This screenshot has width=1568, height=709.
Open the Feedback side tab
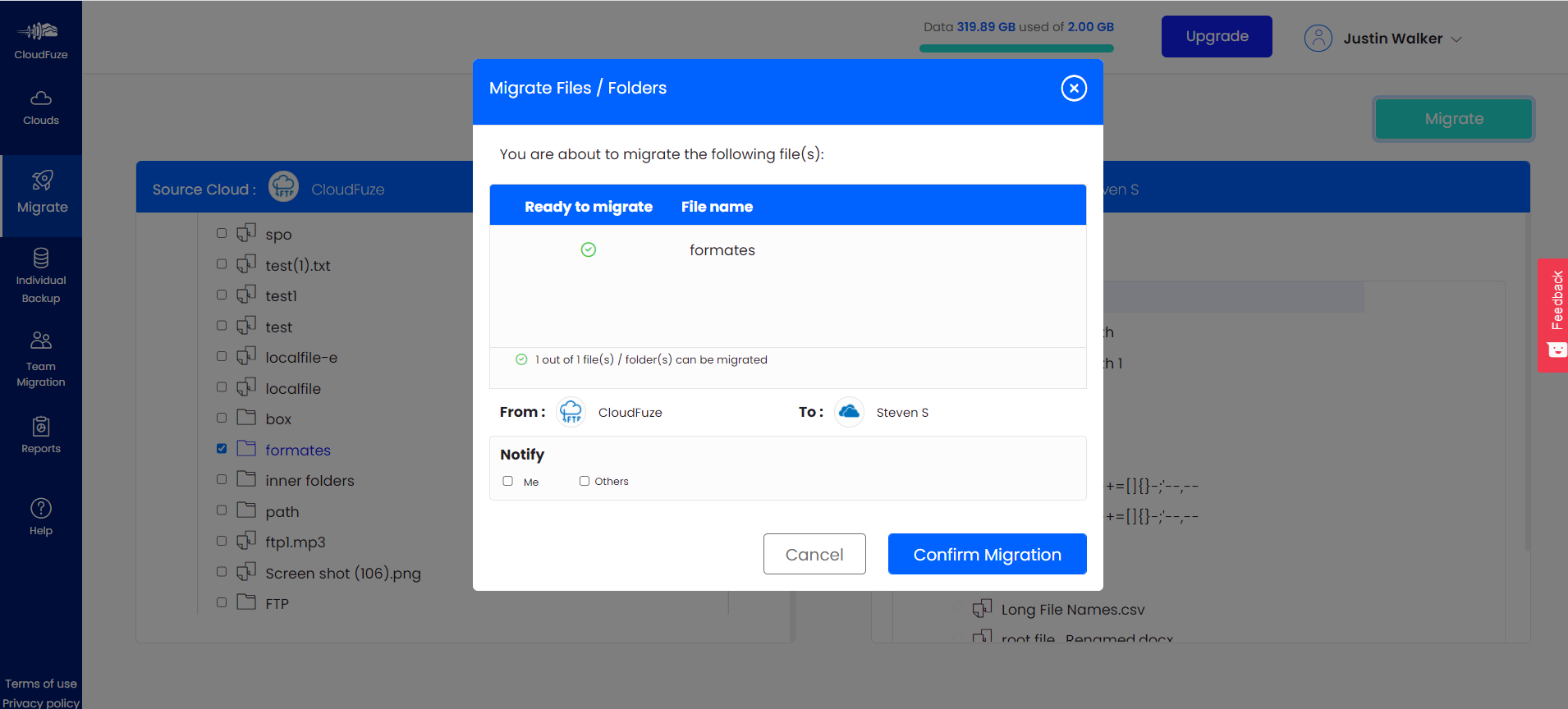pyautogui.click(x=1553, y=315)
